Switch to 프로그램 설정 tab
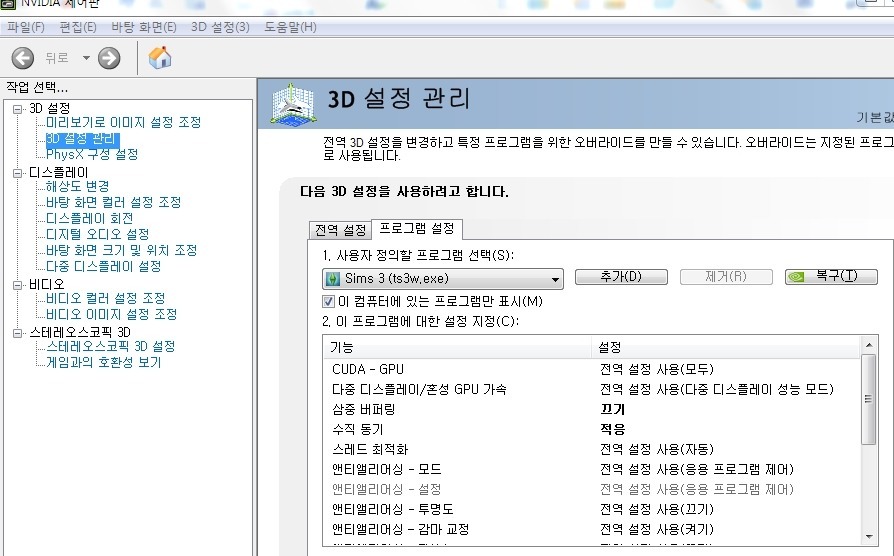This screenshot has height=556, width=894. 417,228
